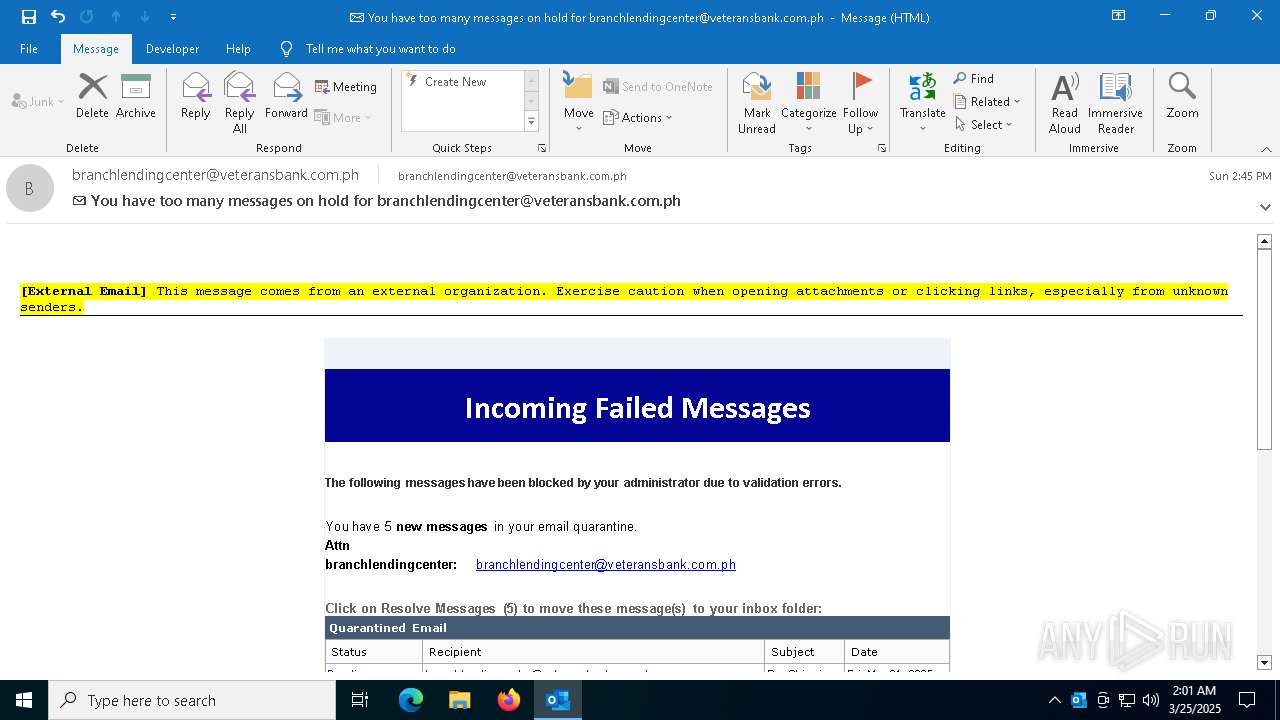
Task: Click the Save icon in title bar
Action: click(28, 17)
